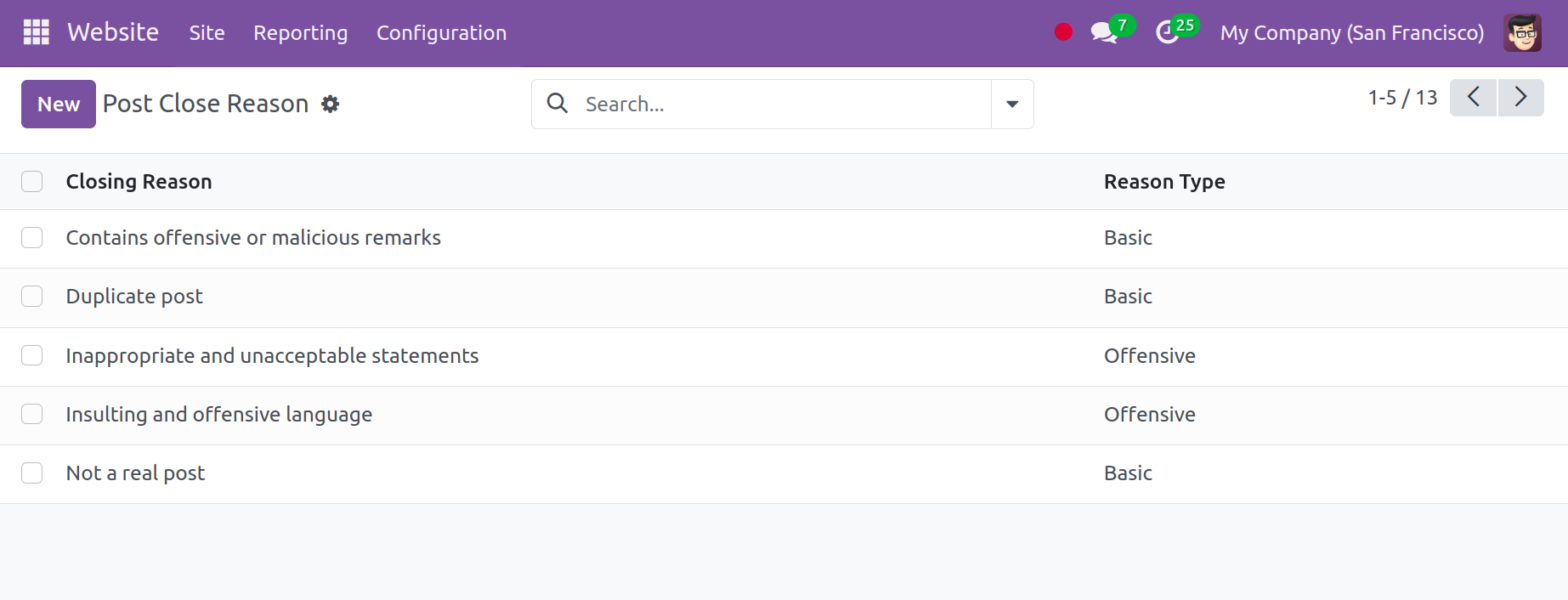The image size is (1568, 600).
Task: Select the Not a real post checkbox
Action: (x=32, y=473)
